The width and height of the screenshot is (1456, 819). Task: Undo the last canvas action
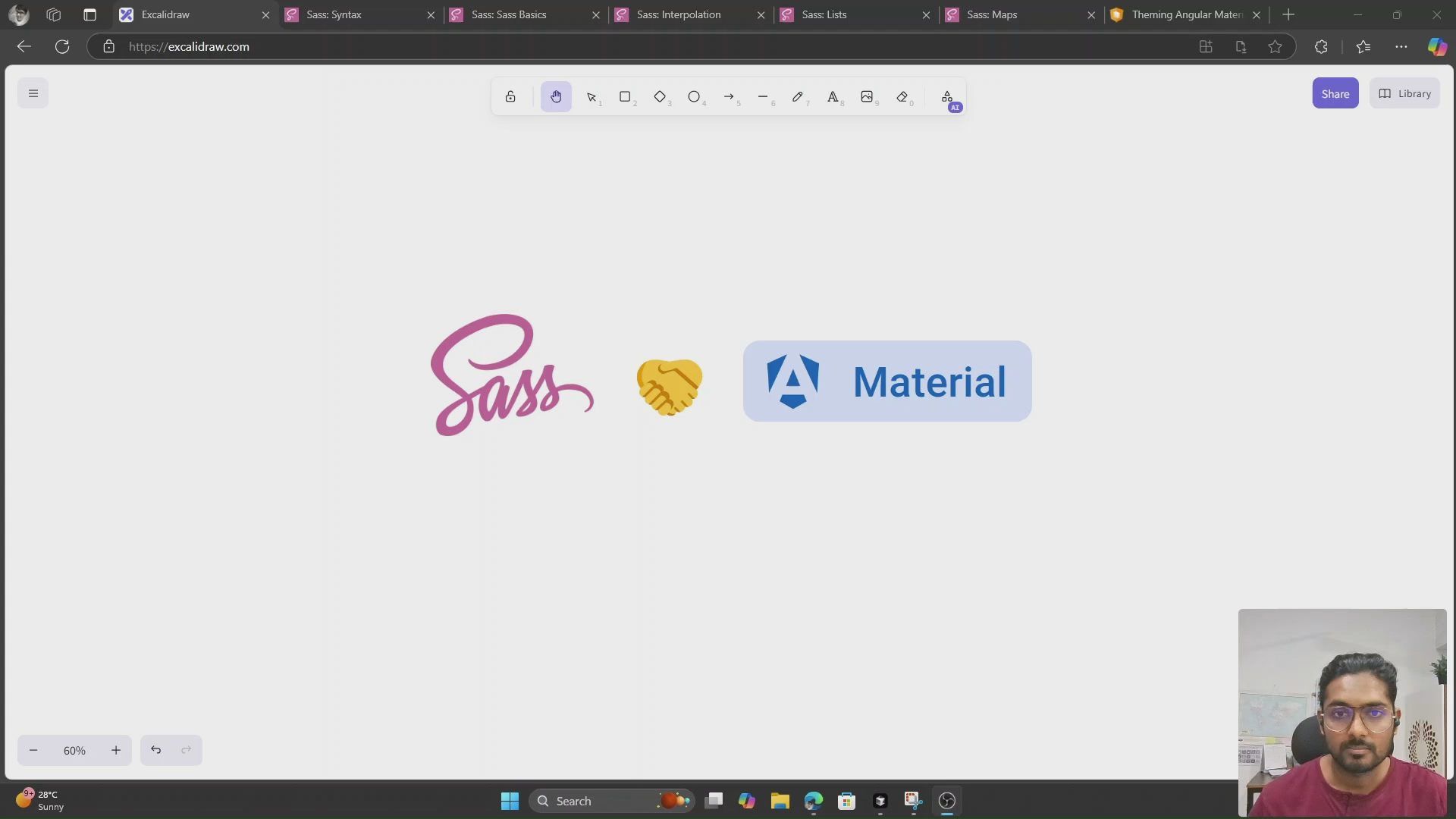[155, 751]
